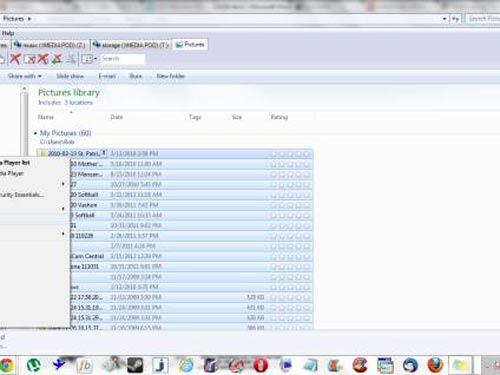
Task: Click the toolbar Search field
Action: pos(123,59)
